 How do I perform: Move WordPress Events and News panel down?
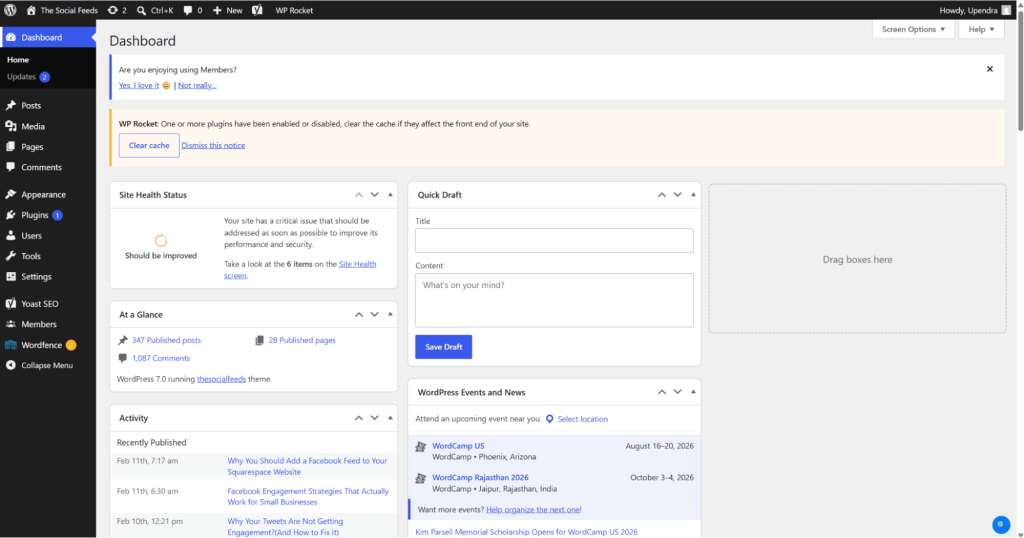[x=677, y=392]
